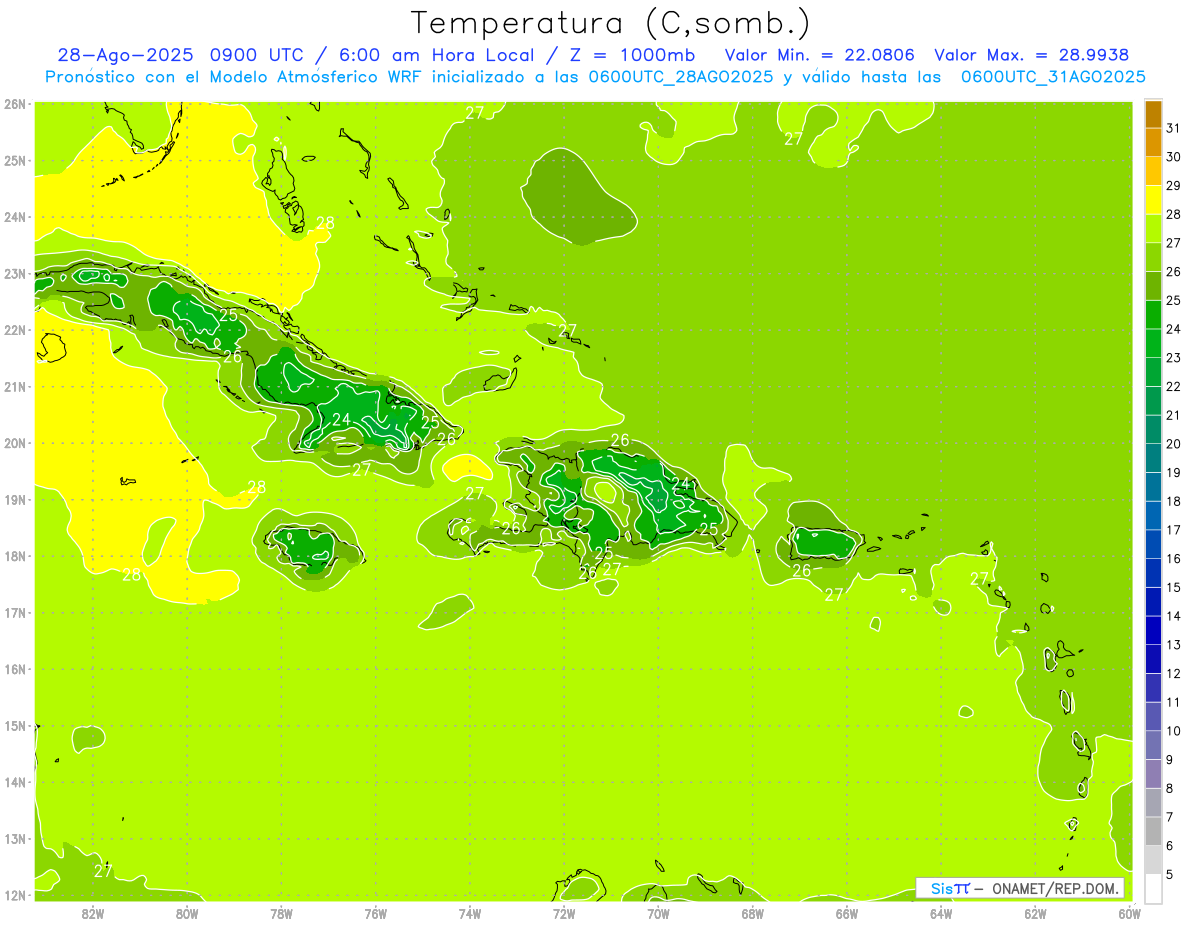Click the 26N latitude label

14,104
